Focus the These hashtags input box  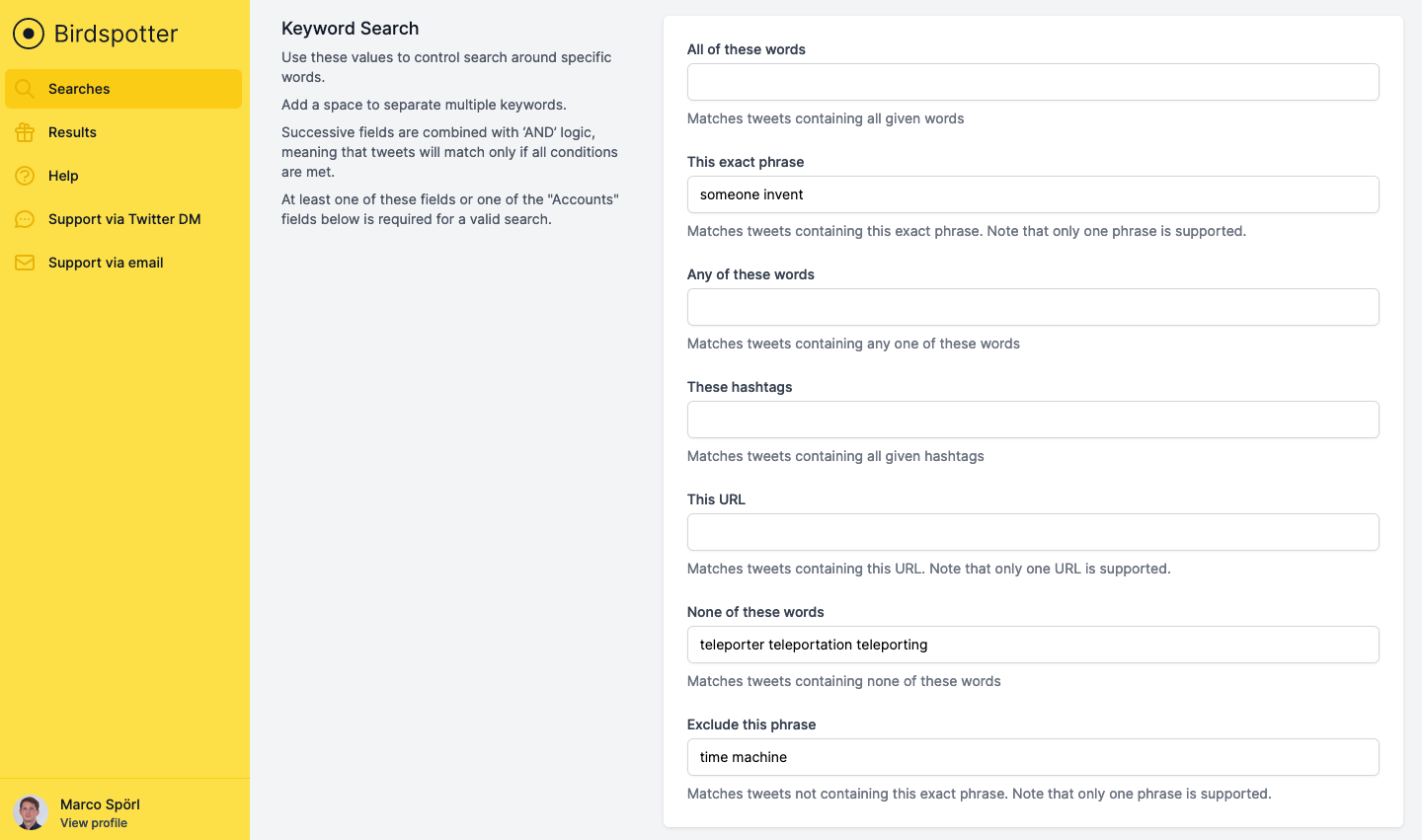(1032, 420)
